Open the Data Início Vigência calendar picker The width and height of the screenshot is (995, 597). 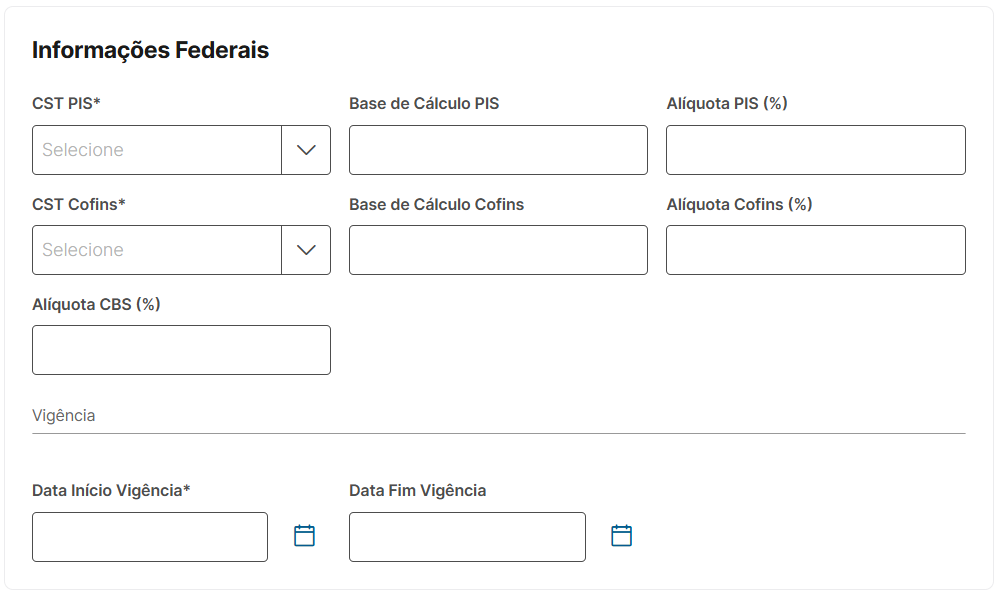pos(304,536)
